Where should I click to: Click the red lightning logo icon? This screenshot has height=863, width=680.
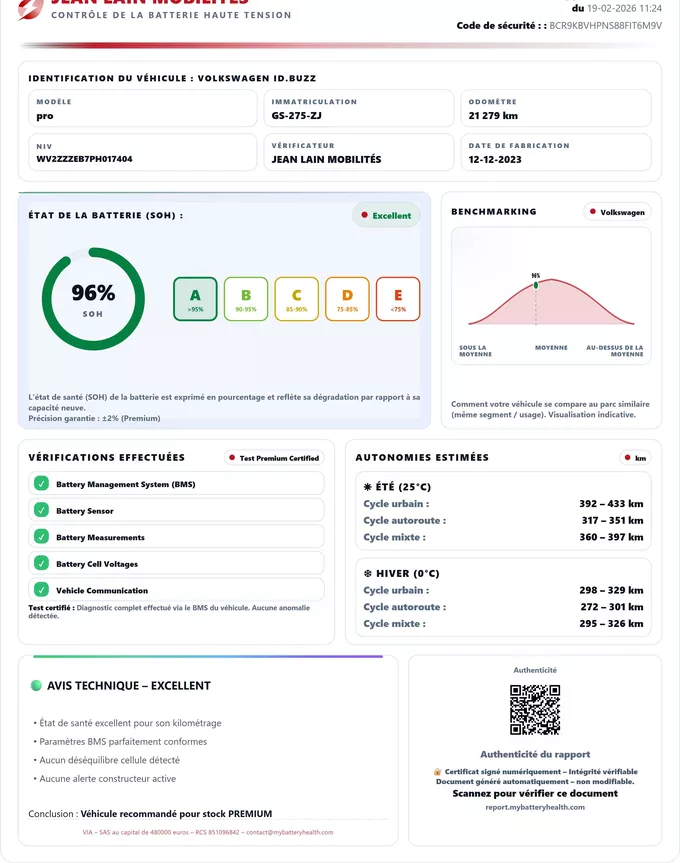click(30, 9)
